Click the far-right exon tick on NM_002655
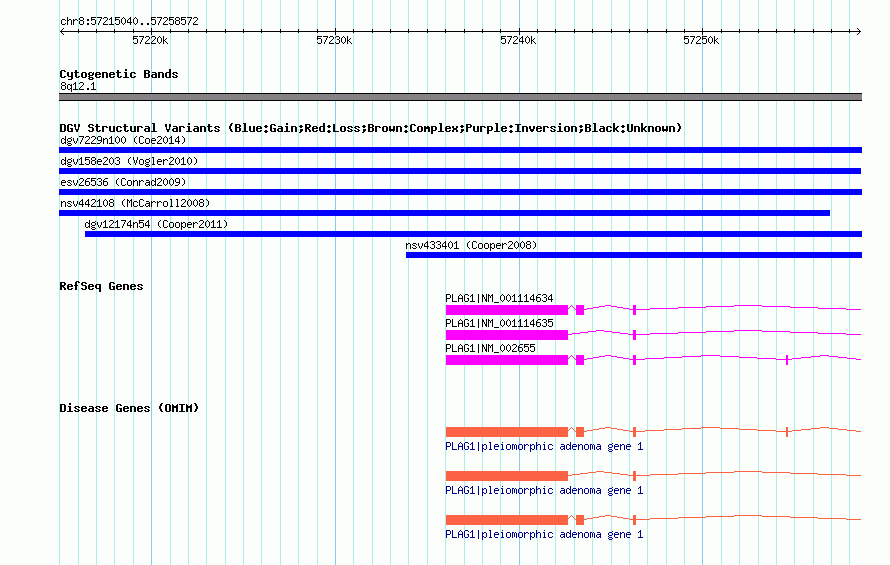890x565 pixels. pos(787,360)
